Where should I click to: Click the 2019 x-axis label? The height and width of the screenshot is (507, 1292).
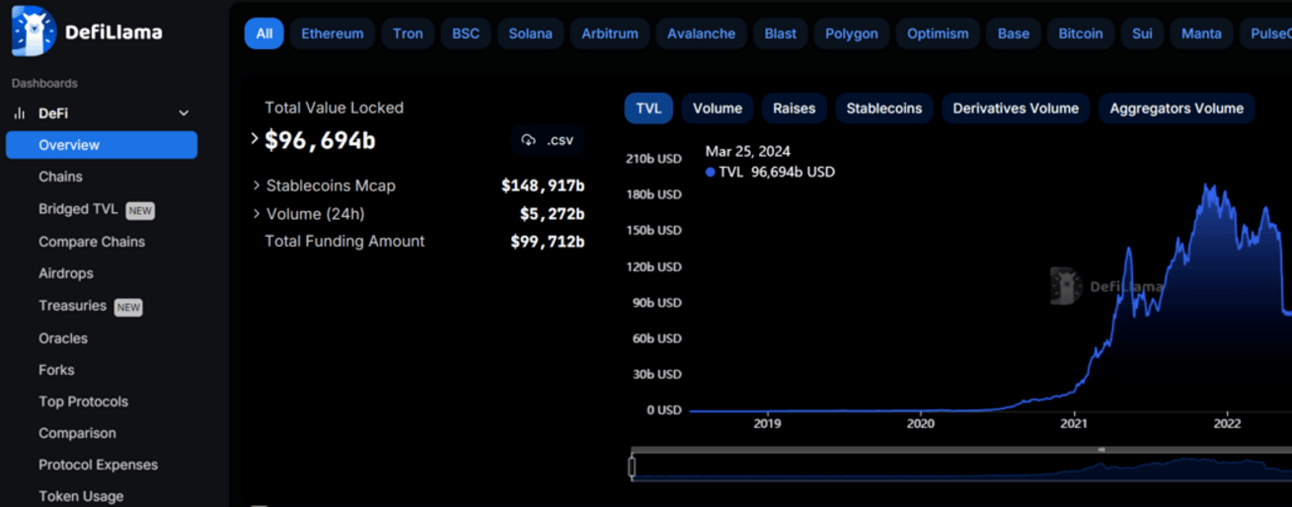pos(767,423)
